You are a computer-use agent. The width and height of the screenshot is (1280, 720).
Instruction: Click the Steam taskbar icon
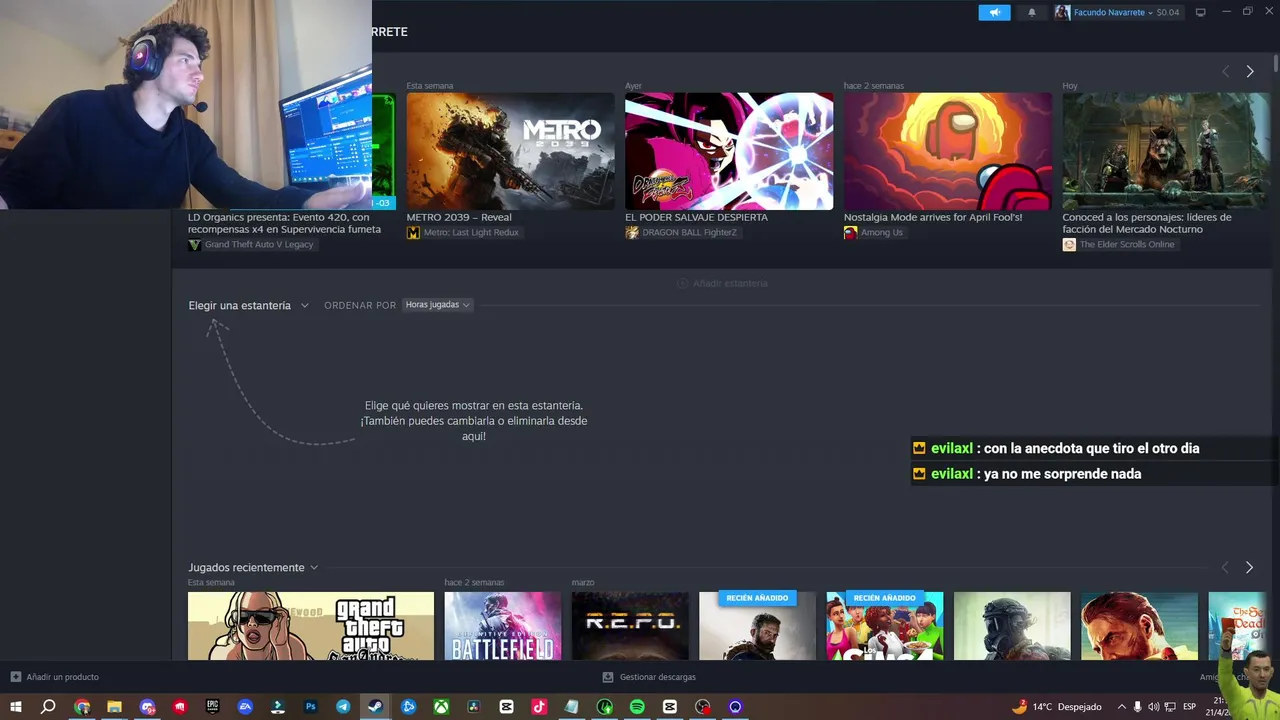[x=375, y=706]
